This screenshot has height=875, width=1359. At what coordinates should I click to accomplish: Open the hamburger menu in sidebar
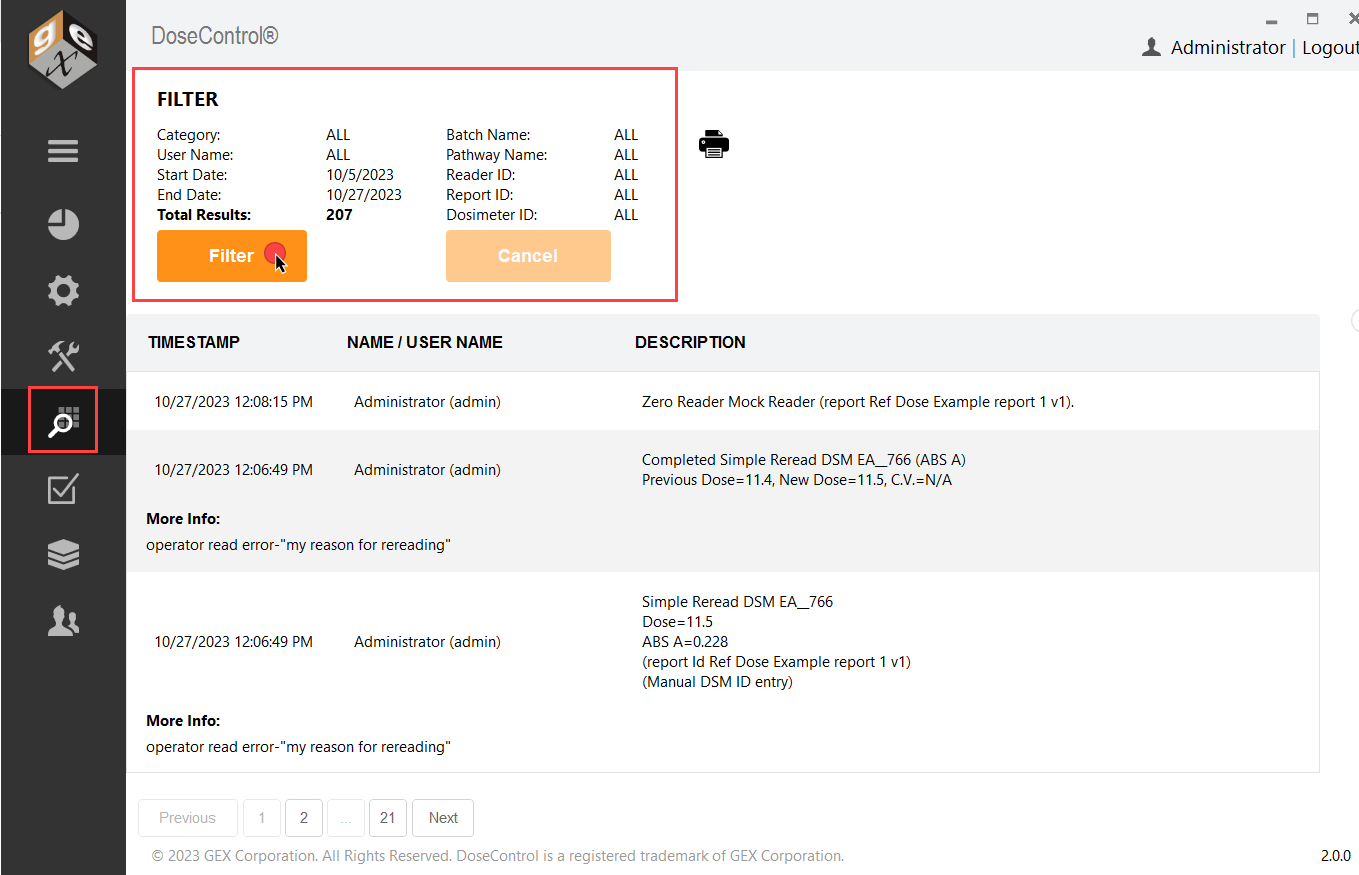pos(63,152)
